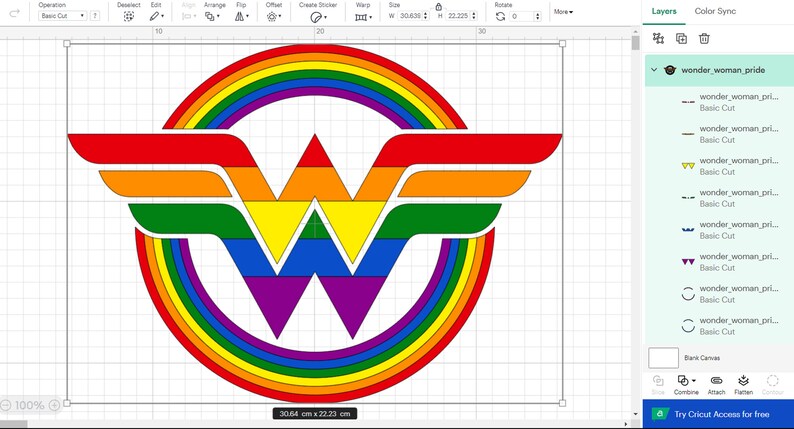794x429 pixels.
Task: Switch to the Layers tab
Action: point(664,11)
